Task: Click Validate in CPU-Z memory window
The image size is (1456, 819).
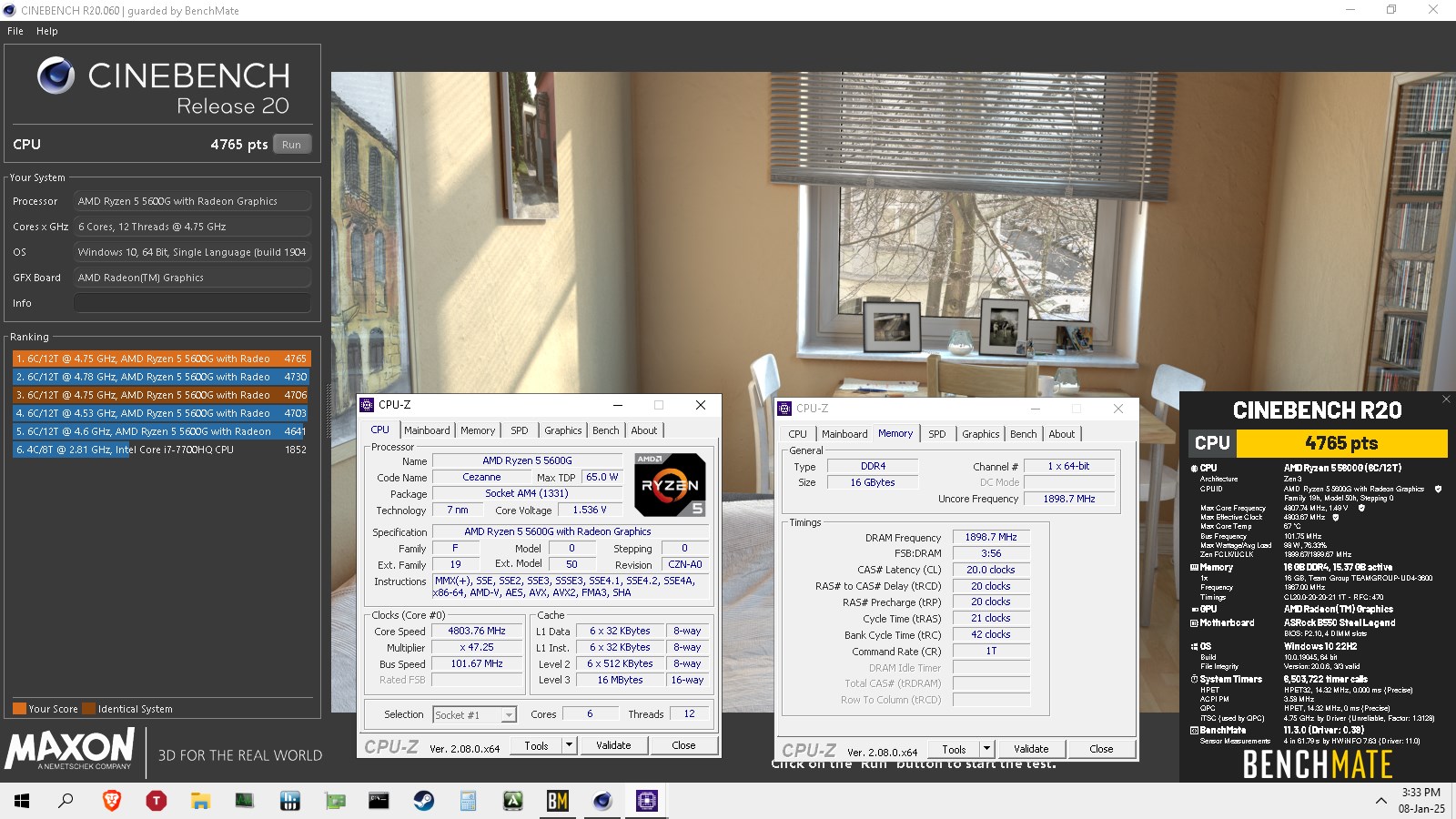Action: pyautogui.click(x=1031, y=749)
